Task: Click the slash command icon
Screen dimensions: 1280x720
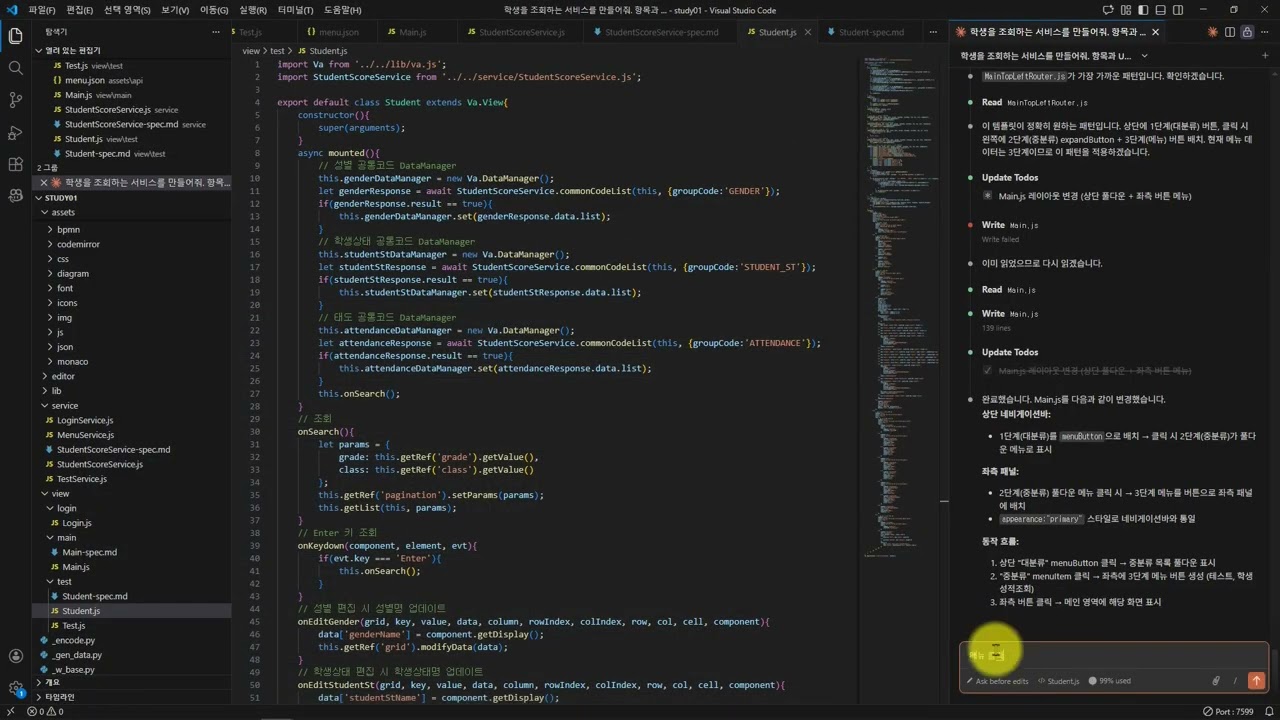Action: pyautogui.click(x=1235, y=681)
